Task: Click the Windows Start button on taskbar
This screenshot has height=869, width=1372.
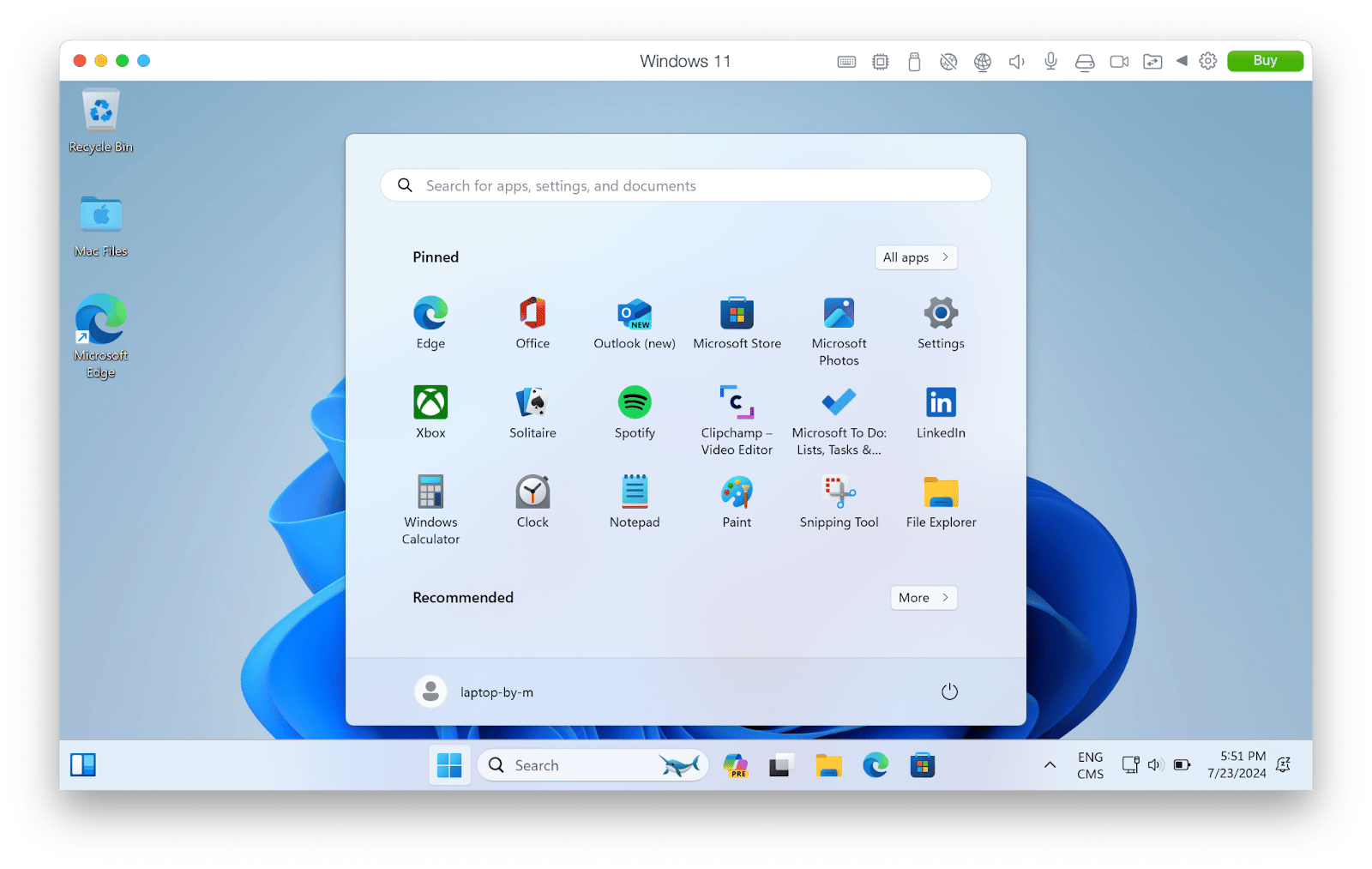Action: click(x=449, y=765)
